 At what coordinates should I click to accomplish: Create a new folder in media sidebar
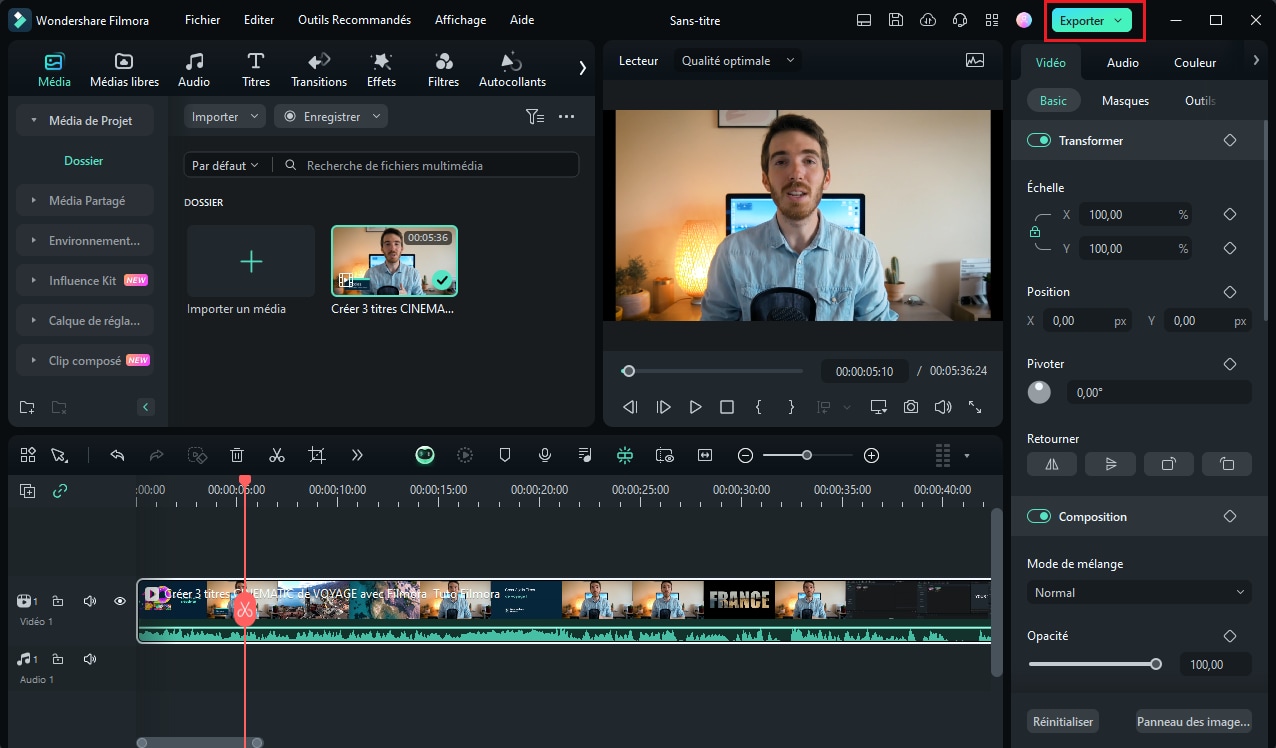(27, 407)
